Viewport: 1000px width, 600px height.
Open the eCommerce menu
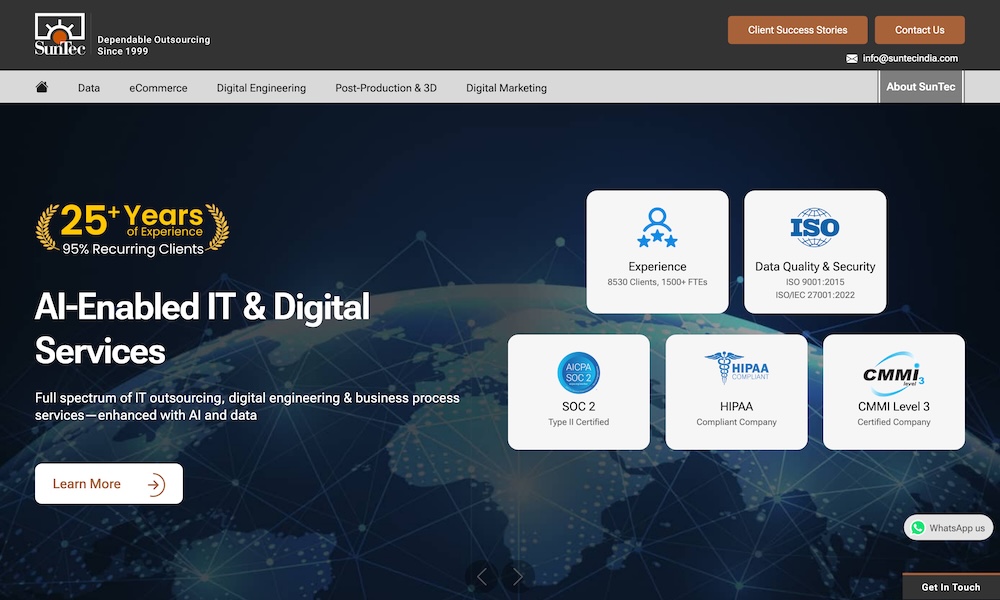(158, 88)
